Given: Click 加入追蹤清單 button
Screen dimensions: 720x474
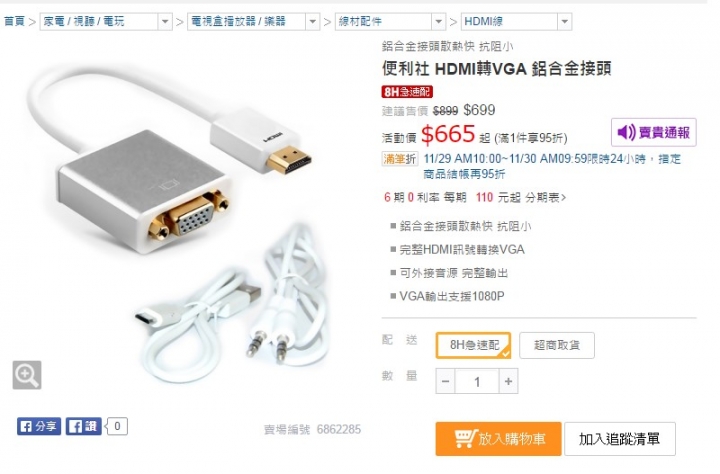Looking at the screenshot, I should (619, 439).
